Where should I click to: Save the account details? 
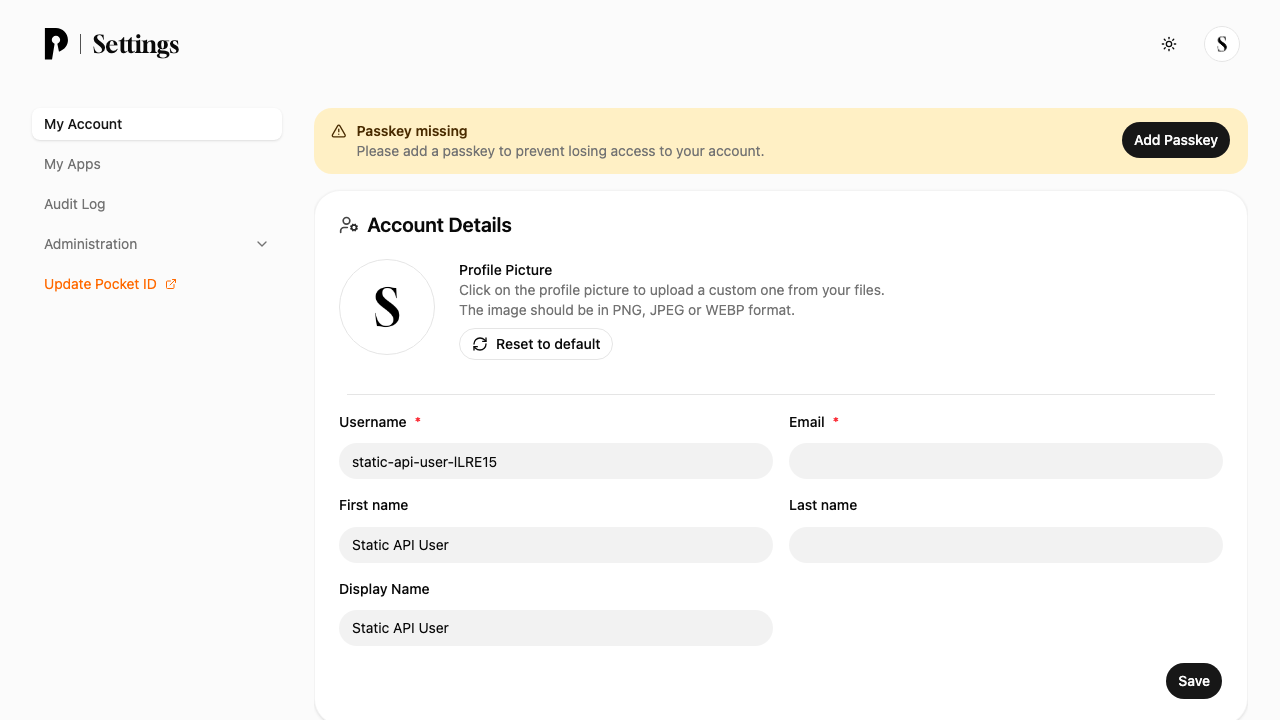(x=1194, y=681)
